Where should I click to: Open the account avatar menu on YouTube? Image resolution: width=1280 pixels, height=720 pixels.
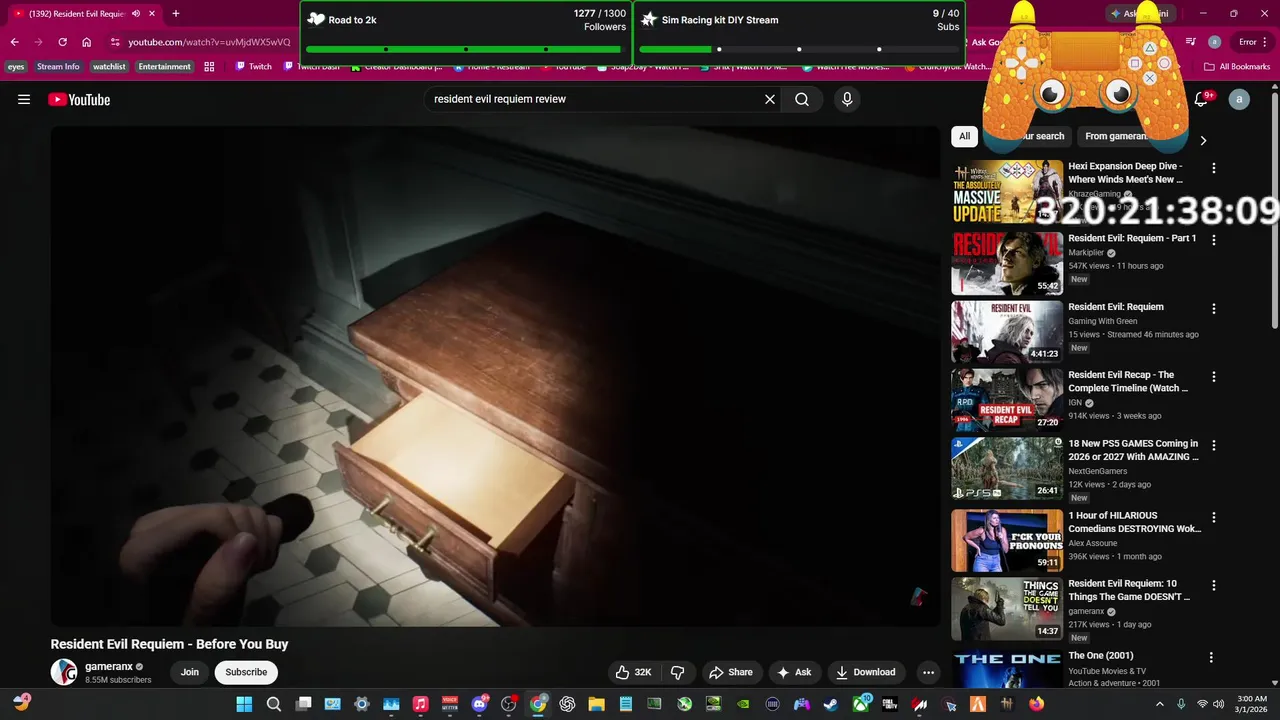click(1239, 99)
